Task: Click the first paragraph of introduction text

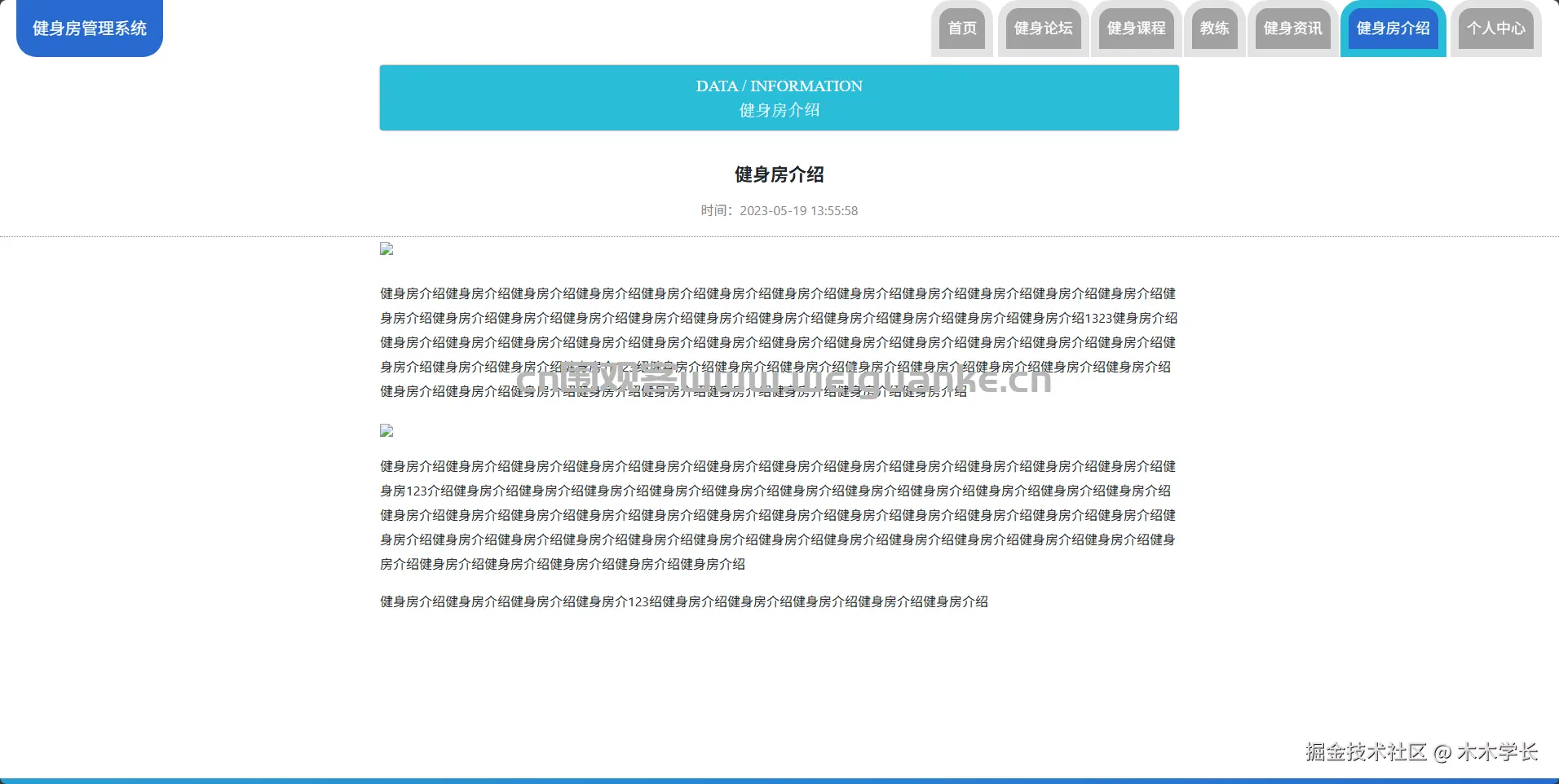Action: pos(778,342)
